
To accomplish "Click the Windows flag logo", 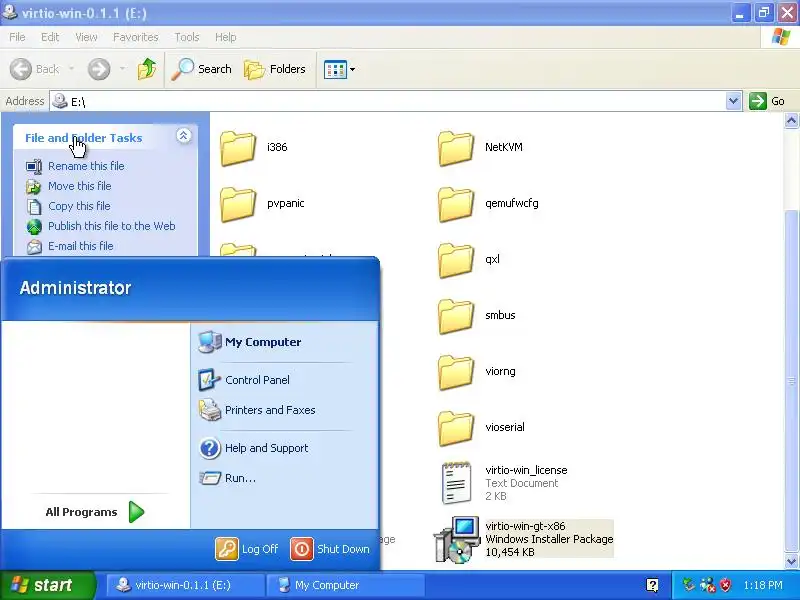I will tap(781, 37).
